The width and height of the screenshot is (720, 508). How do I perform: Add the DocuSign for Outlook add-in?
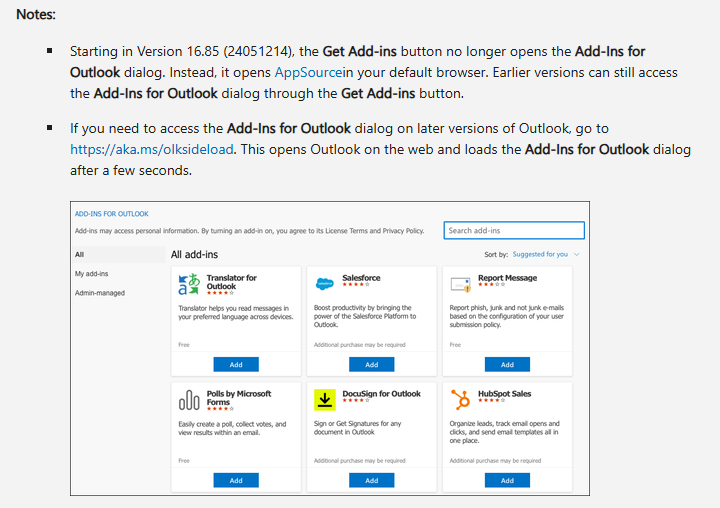[x=371, y=480]
